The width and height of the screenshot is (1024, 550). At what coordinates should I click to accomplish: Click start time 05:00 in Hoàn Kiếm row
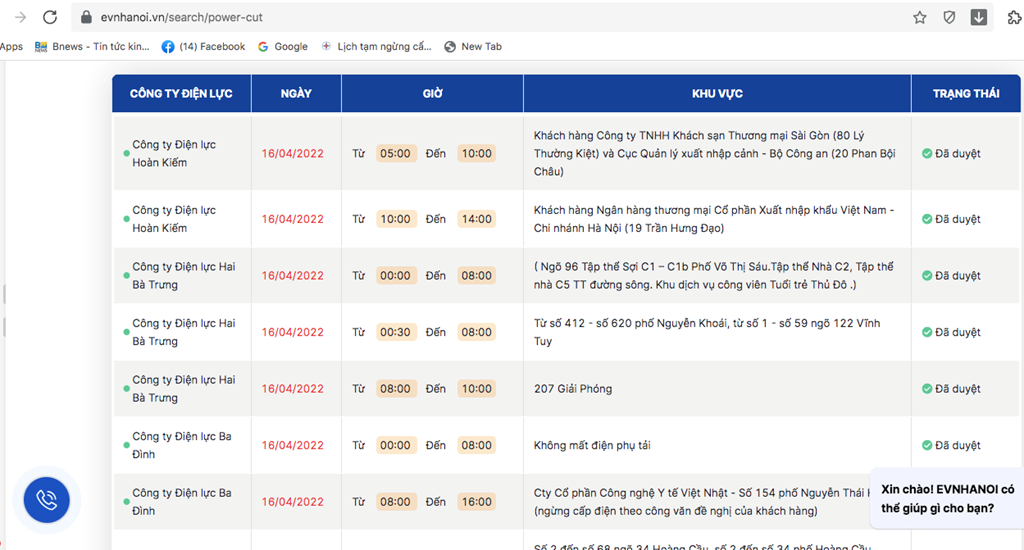coord(396,154)
